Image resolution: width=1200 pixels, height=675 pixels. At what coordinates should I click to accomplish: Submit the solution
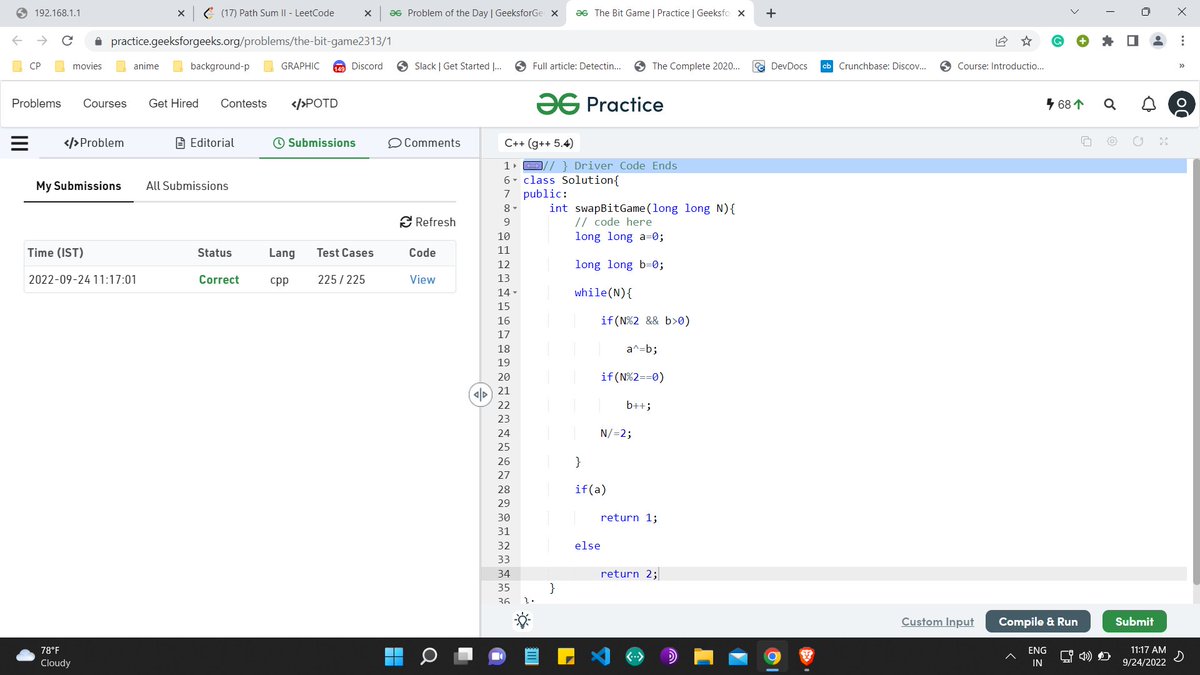pyautogui.click(x=1134, y=621)
